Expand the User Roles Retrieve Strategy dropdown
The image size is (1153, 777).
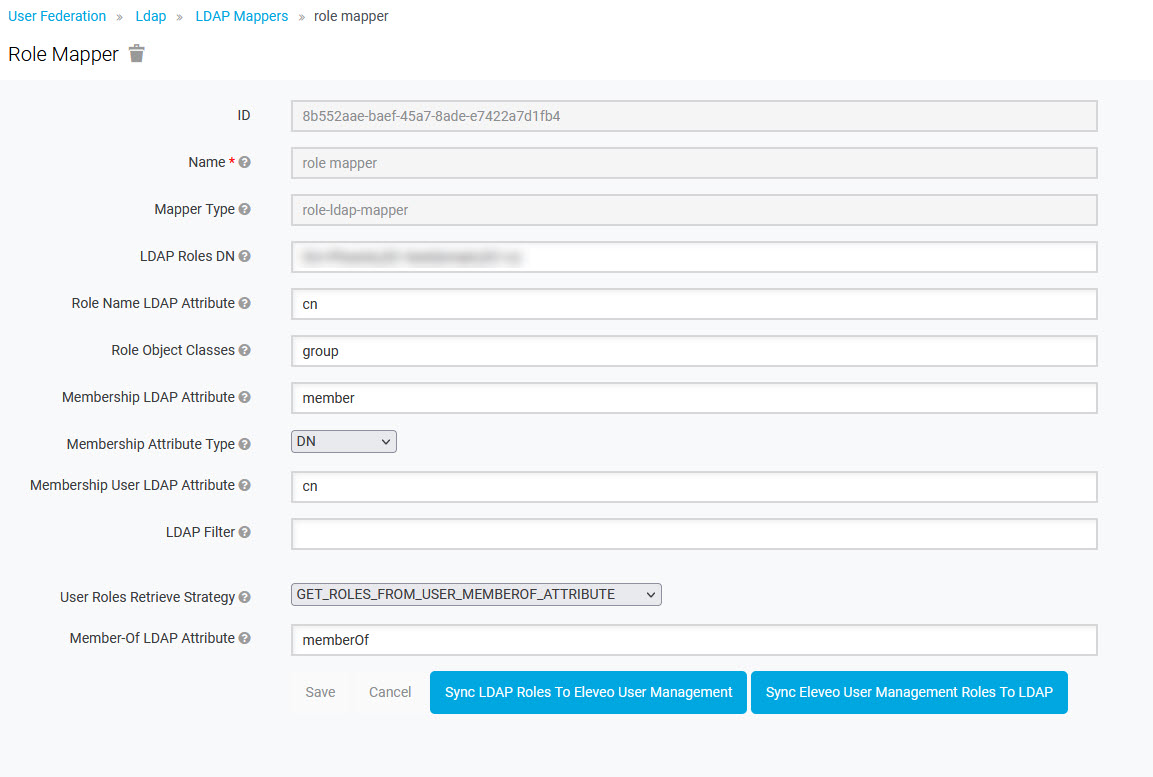click(476, 595)
